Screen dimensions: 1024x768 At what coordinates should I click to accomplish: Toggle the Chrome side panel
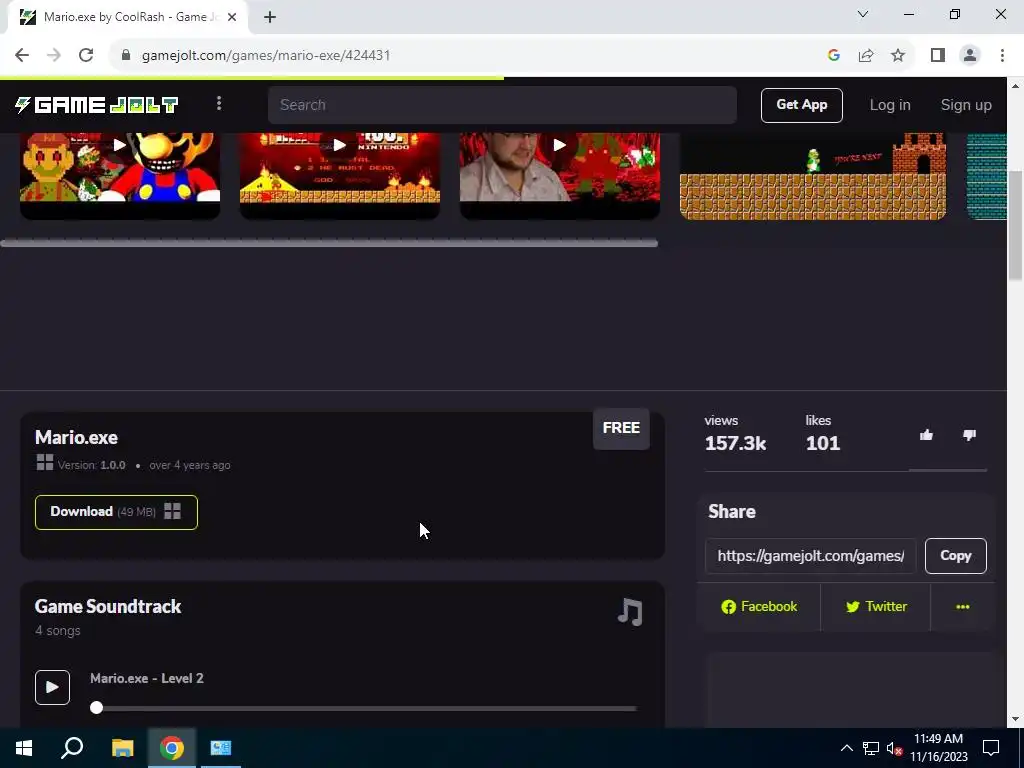click(x=938, y=56)
